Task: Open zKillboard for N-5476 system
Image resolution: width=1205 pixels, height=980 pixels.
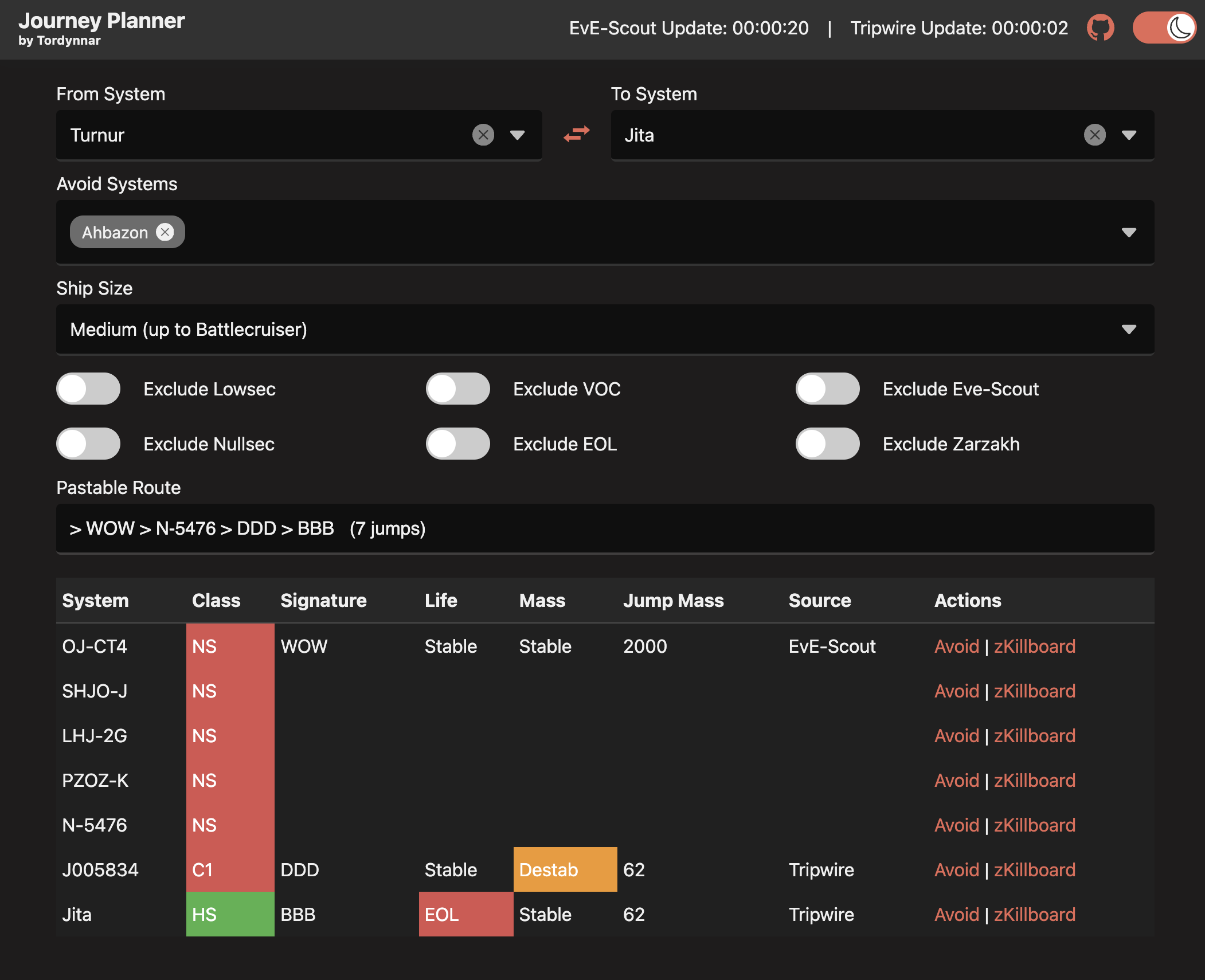Action: click(x=1034, y=825)
